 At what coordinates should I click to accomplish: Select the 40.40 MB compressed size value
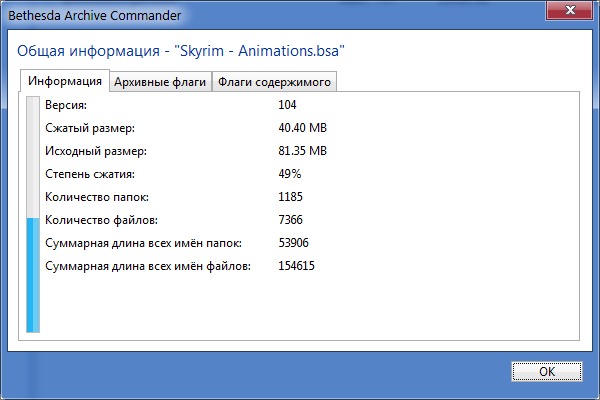[x=303, y=128]
